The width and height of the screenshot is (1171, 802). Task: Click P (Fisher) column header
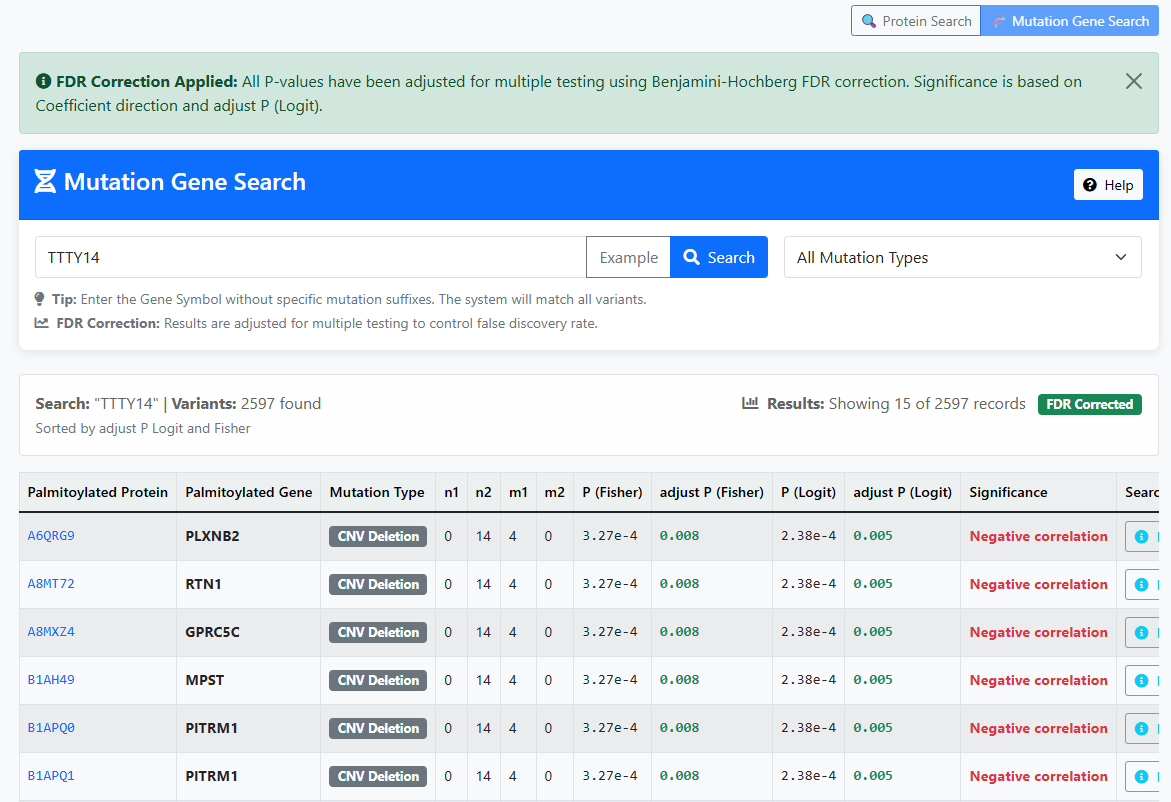pos(612,492)
